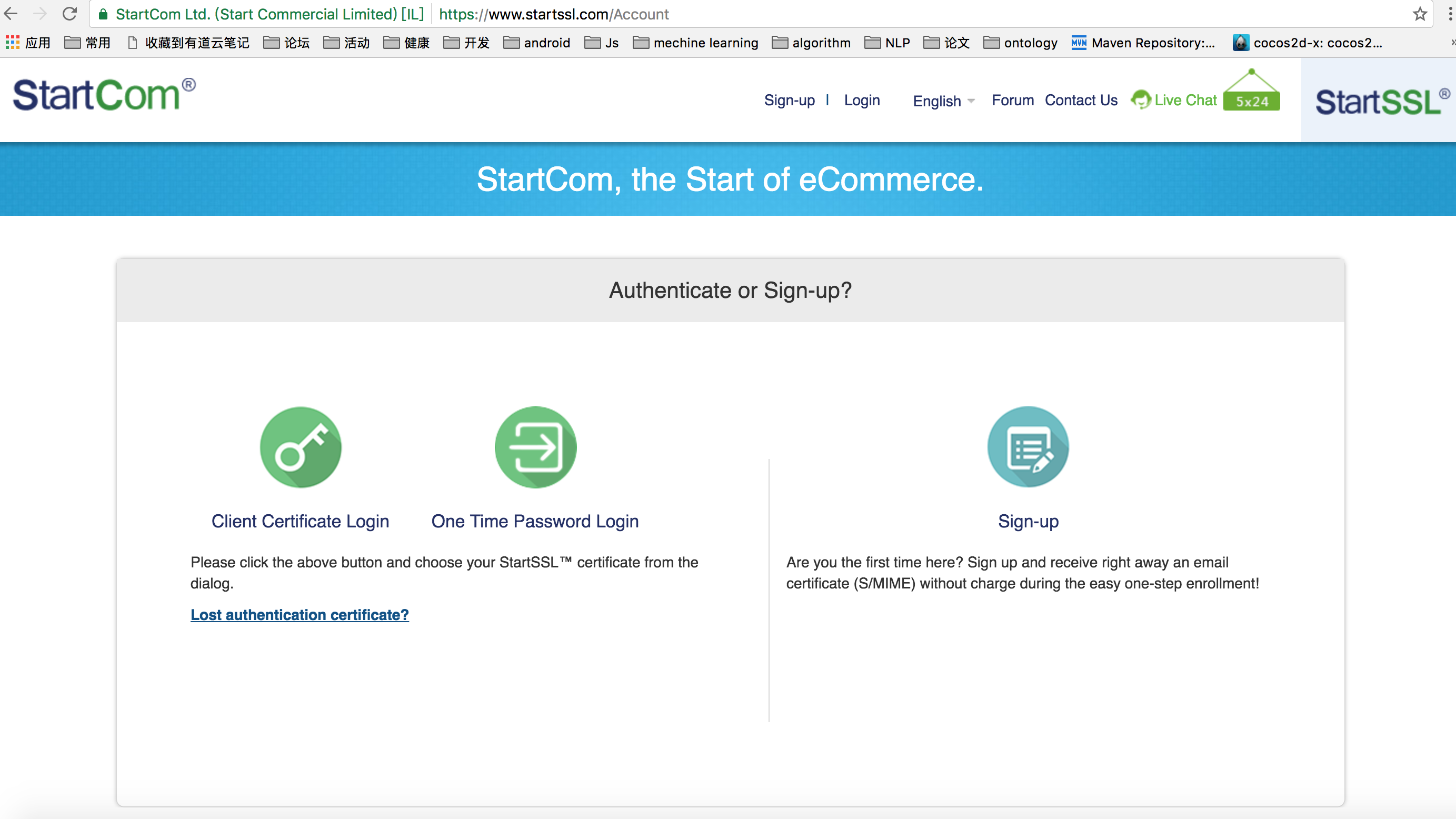The image size is (1456, 819).
Task: Open the Apps grid bookmark icon
Action: point(13,43)
